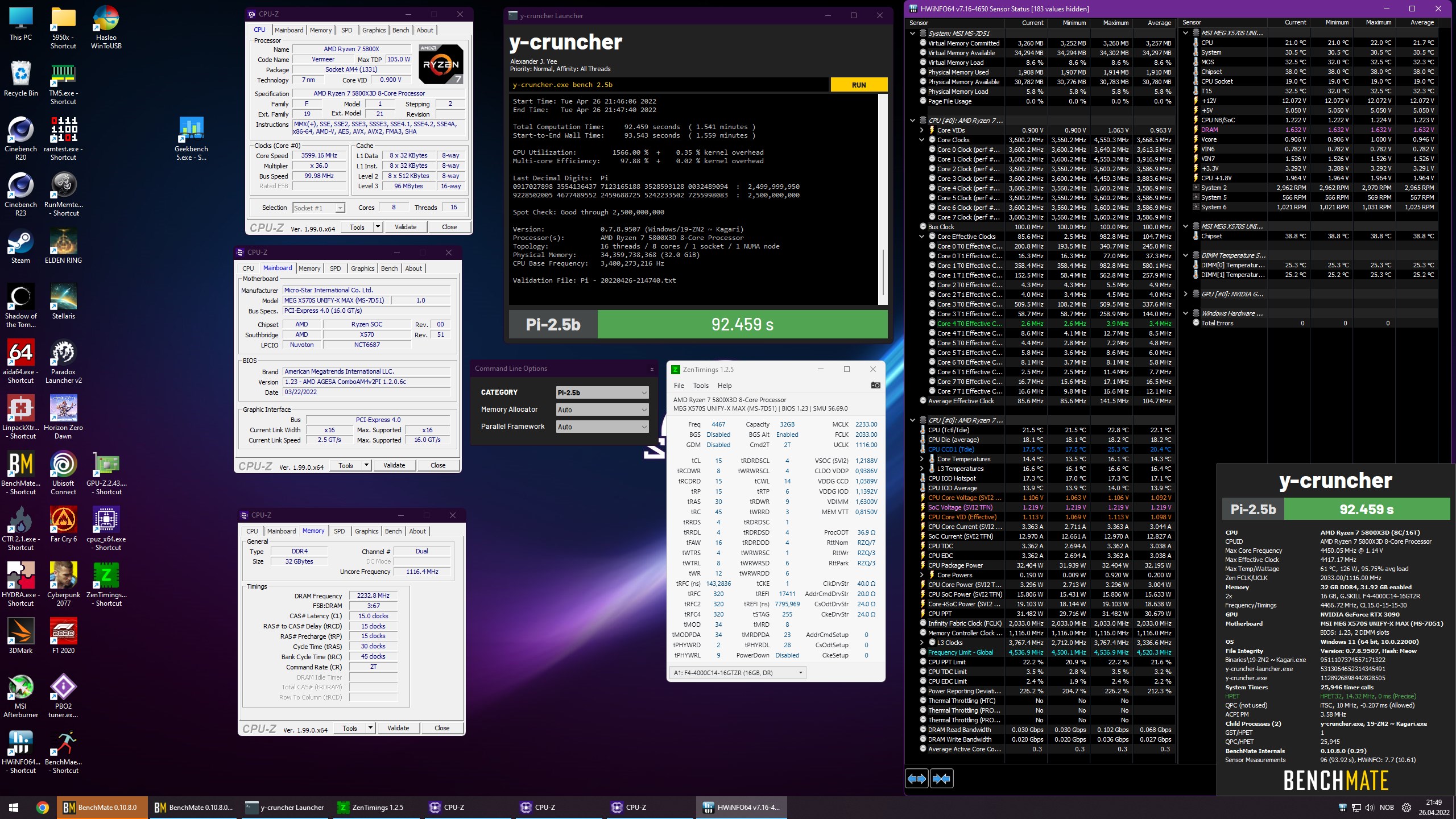The image size is (1456, 819).
Task: Launch the Steam desktop icon
Action: click(20, 246)
